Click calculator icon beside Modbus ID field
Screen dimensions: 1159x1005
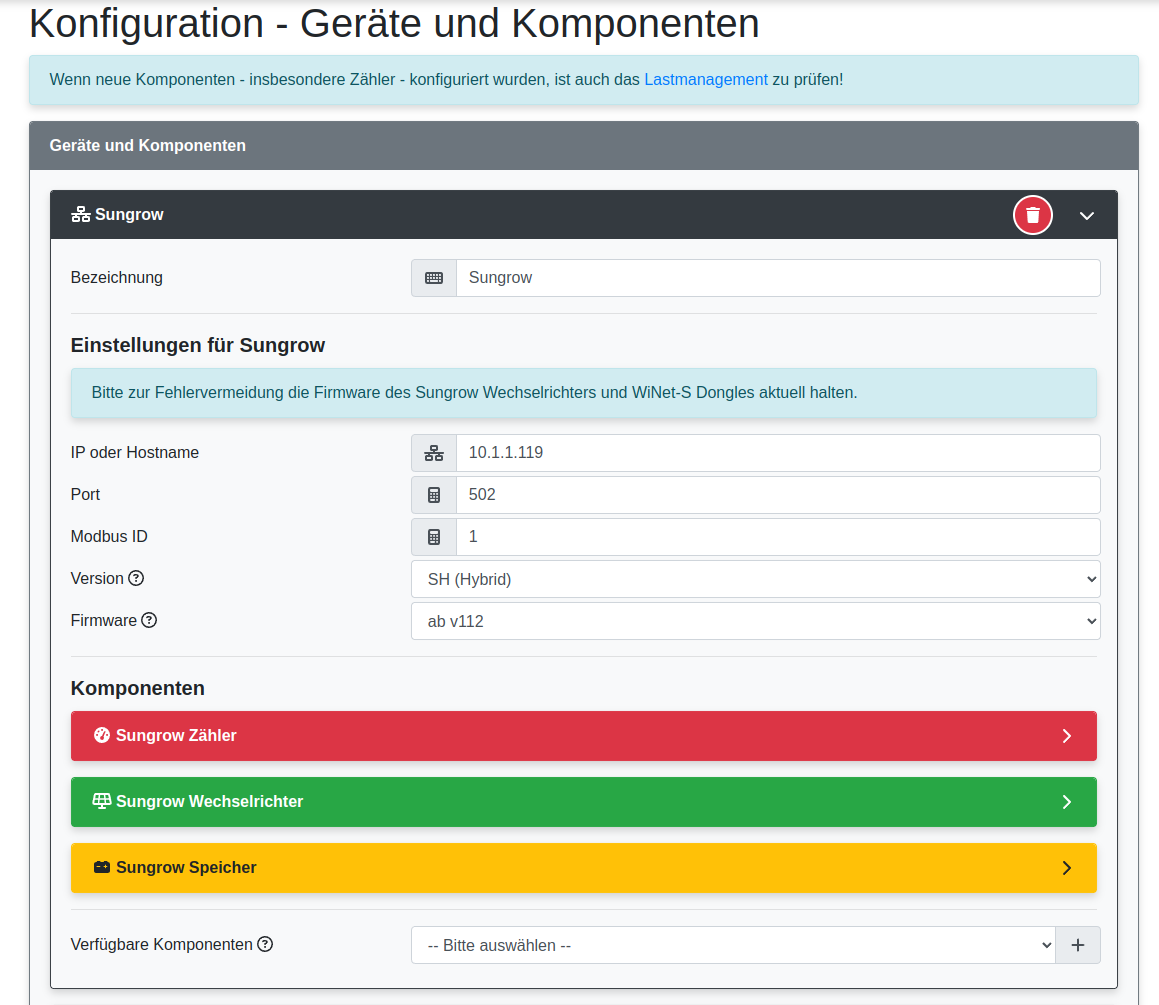[434, 537]
